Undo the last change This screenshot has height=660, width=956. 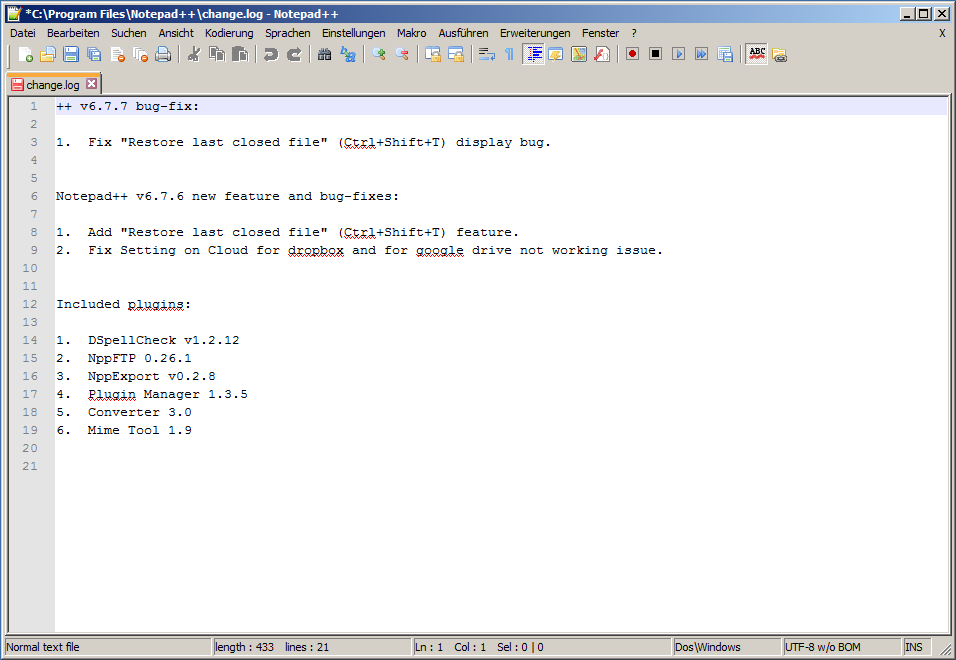[270, 54]
